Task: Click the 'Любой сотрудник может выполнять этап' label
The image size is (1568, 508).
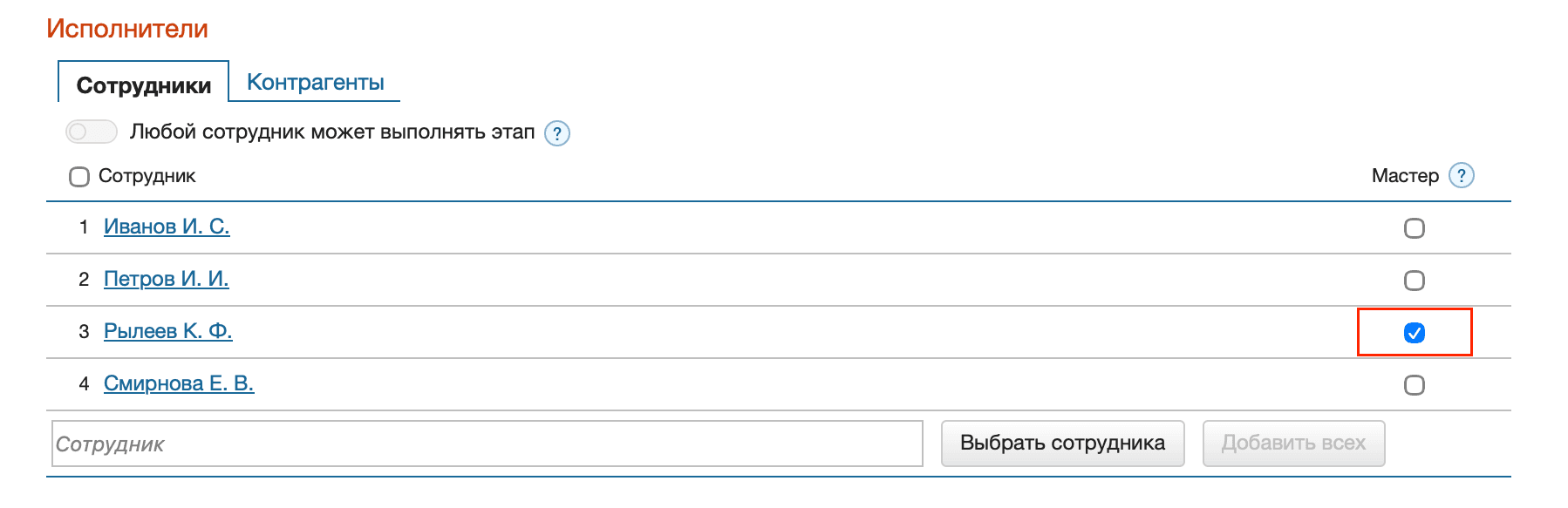Action: pos(331,132)
